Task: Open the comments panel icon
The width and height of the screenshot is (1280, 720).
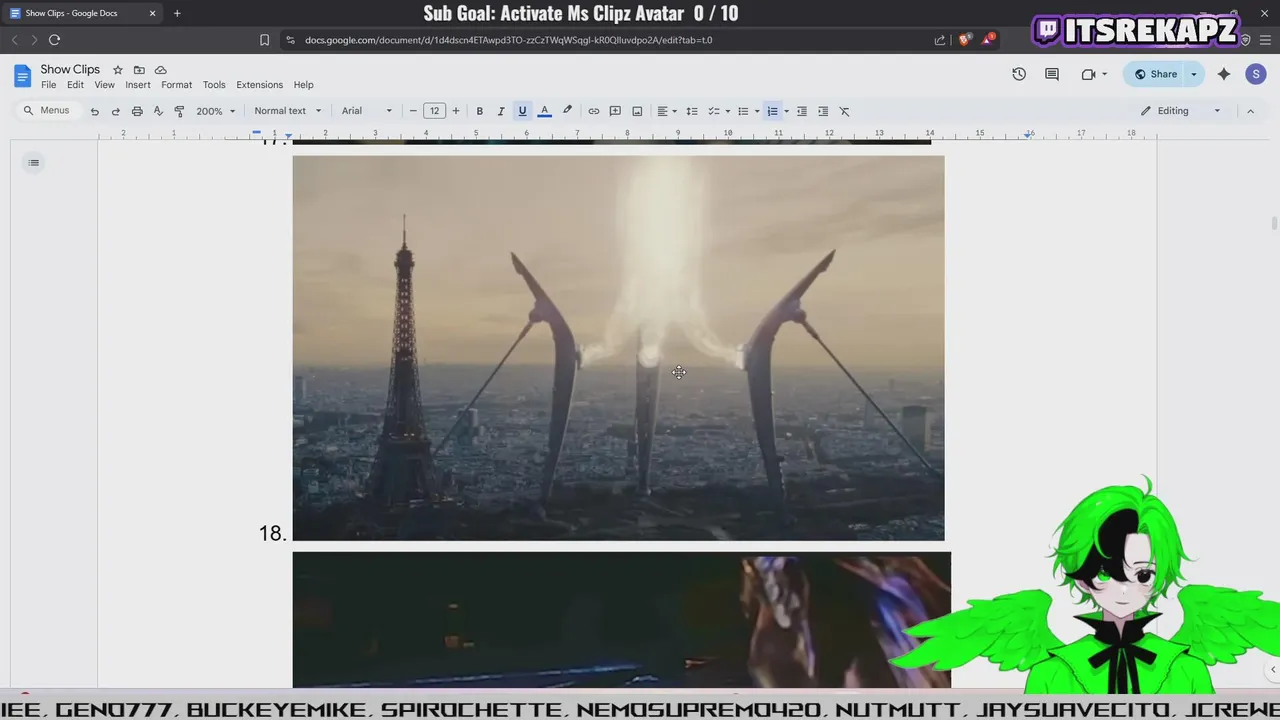Action: [x=1052, y=74]
